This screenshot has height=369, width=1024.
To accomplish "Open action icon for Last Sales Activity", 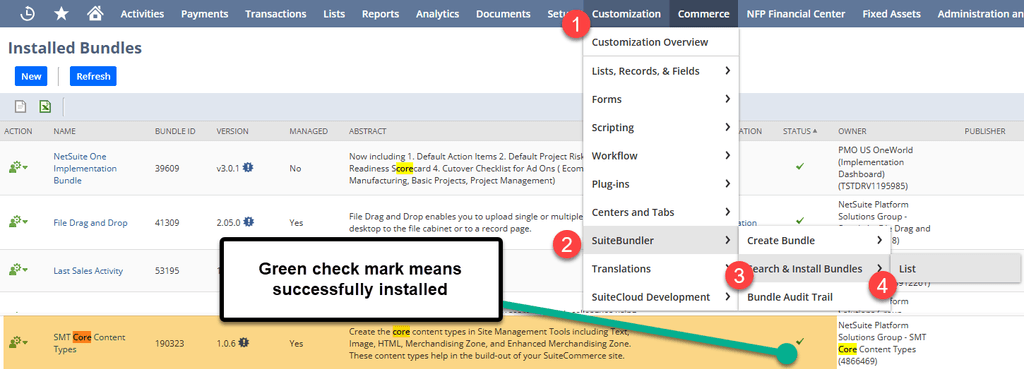I will coord(18,270).
